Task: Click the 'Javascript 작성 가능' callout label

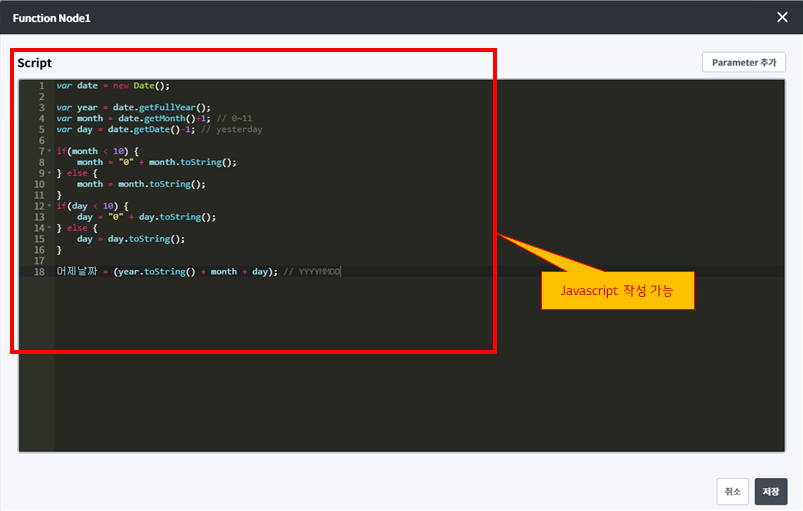Action: click(x=617, y=291)
